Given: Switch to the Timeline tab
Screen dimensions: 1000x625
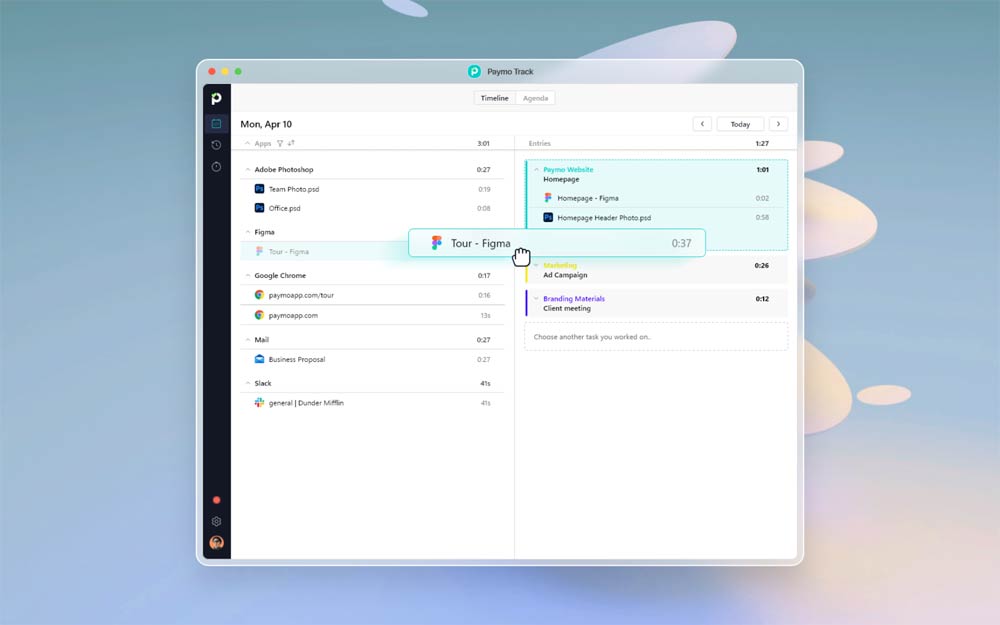Looking at the screenshot, I should tap(494, 98).
